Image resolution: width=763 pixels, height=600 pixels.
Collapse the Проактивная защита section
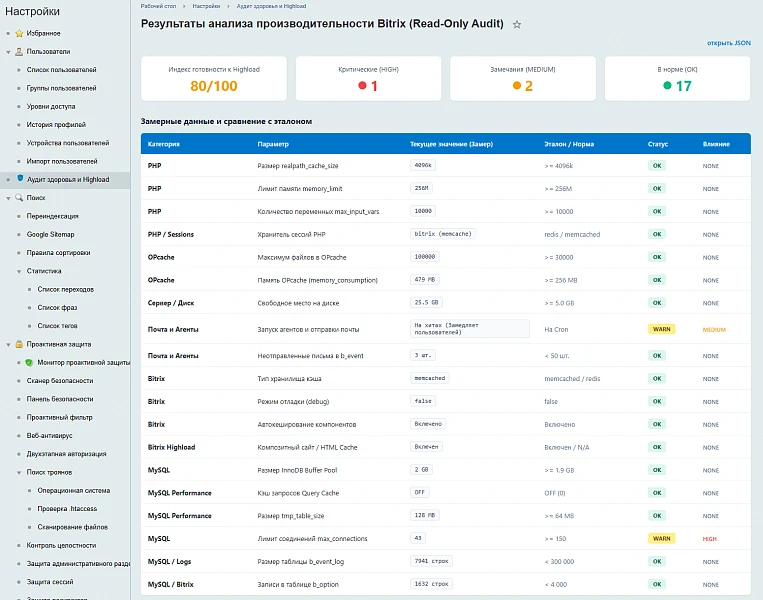point(8,345)
